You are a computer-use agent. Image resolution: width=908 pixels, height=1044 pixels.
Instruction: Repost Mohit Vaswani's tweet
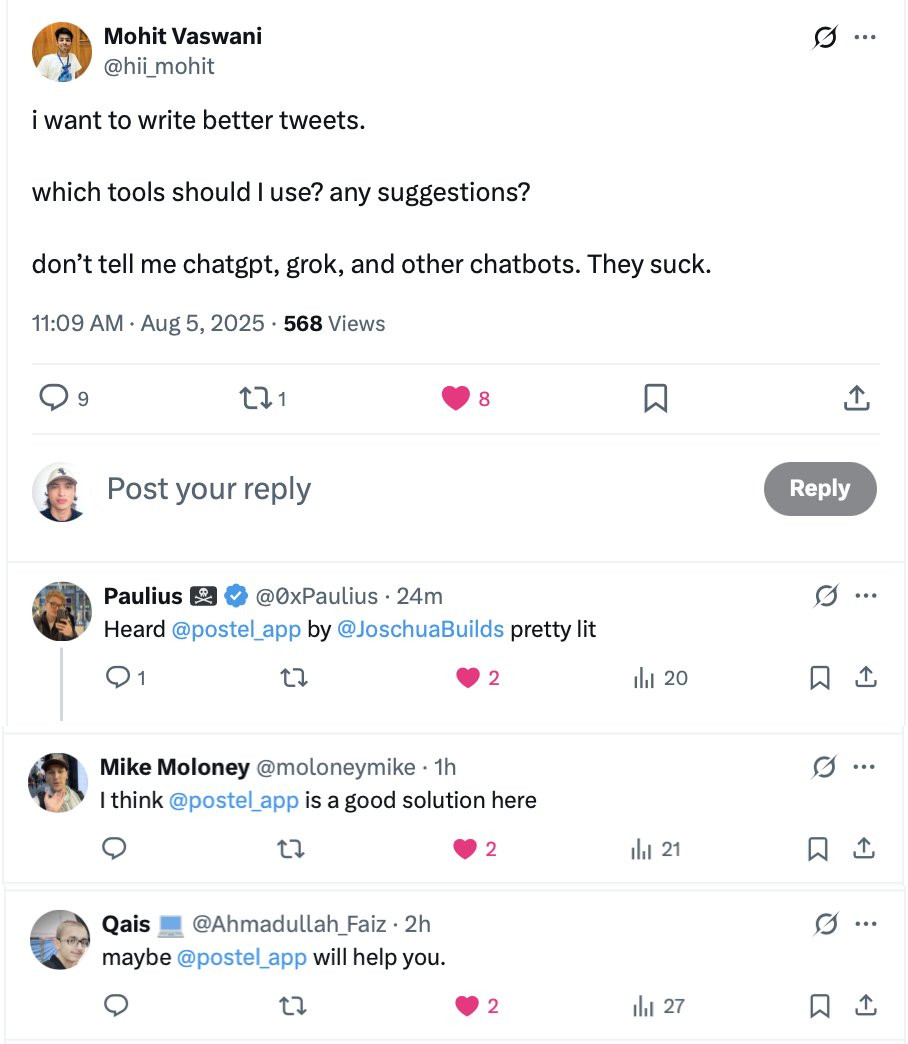pos(256,398)
